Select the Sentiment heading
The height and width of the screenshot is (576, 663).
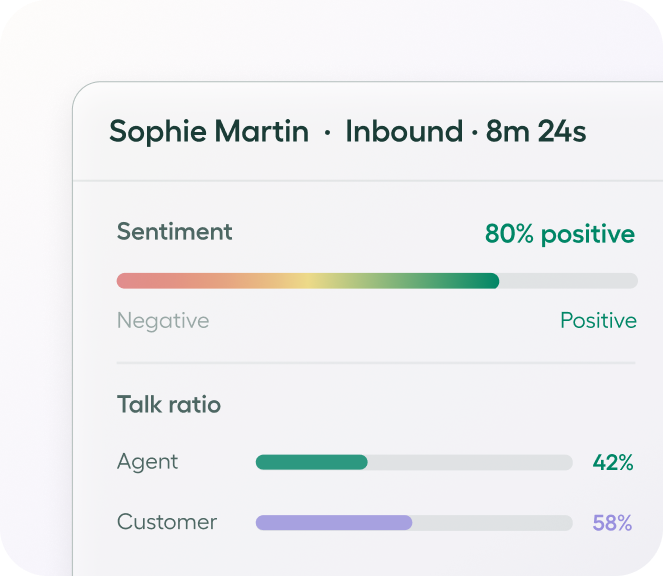[x=175, y=232]
